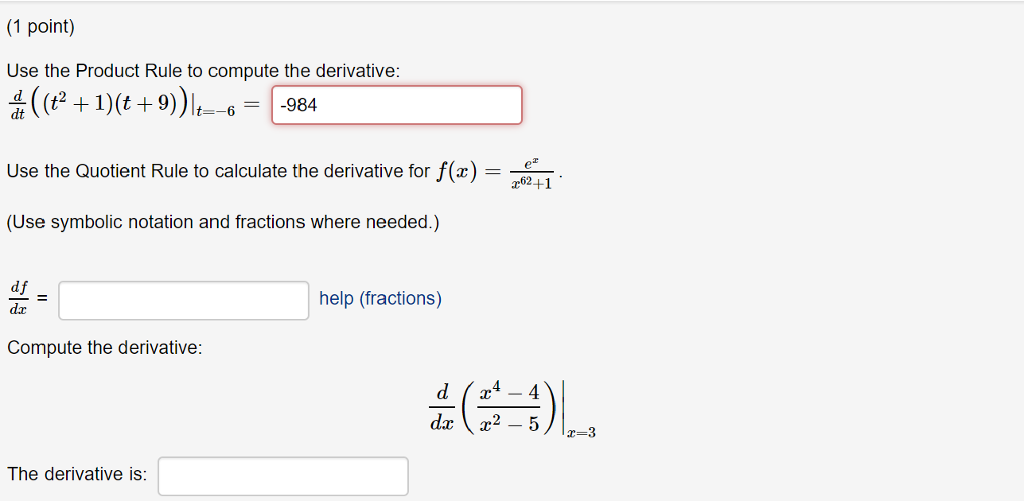Click the "Compute the derivative:" heading text
1024x501 pixels.
pyautogui.click(x=104, y=348)
